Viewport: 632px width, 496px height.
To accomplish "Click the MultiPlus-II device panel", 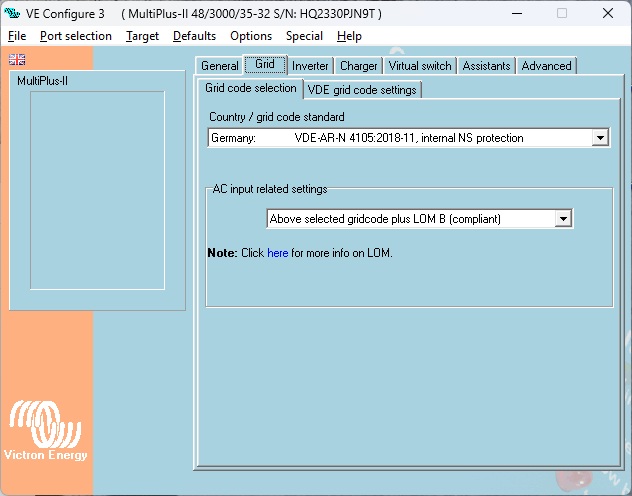I will [x=97, y=190].
